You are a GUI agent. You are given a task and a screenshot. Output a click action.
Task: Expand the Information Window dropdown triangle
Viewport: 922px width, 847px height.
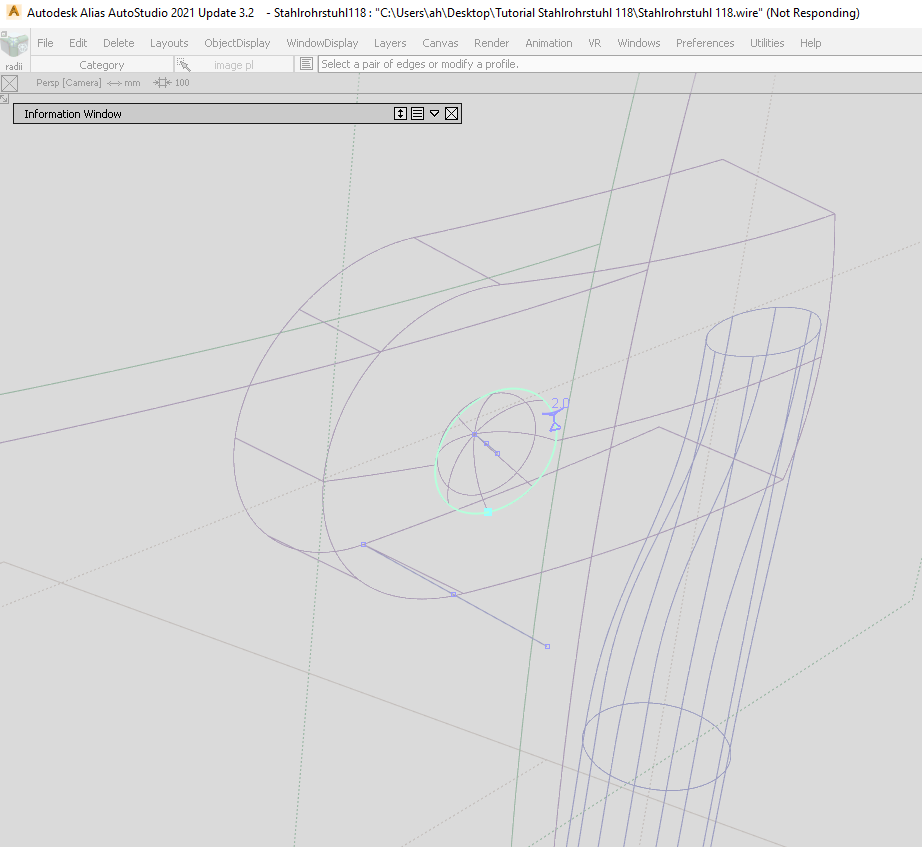click(x=434, y=113)
